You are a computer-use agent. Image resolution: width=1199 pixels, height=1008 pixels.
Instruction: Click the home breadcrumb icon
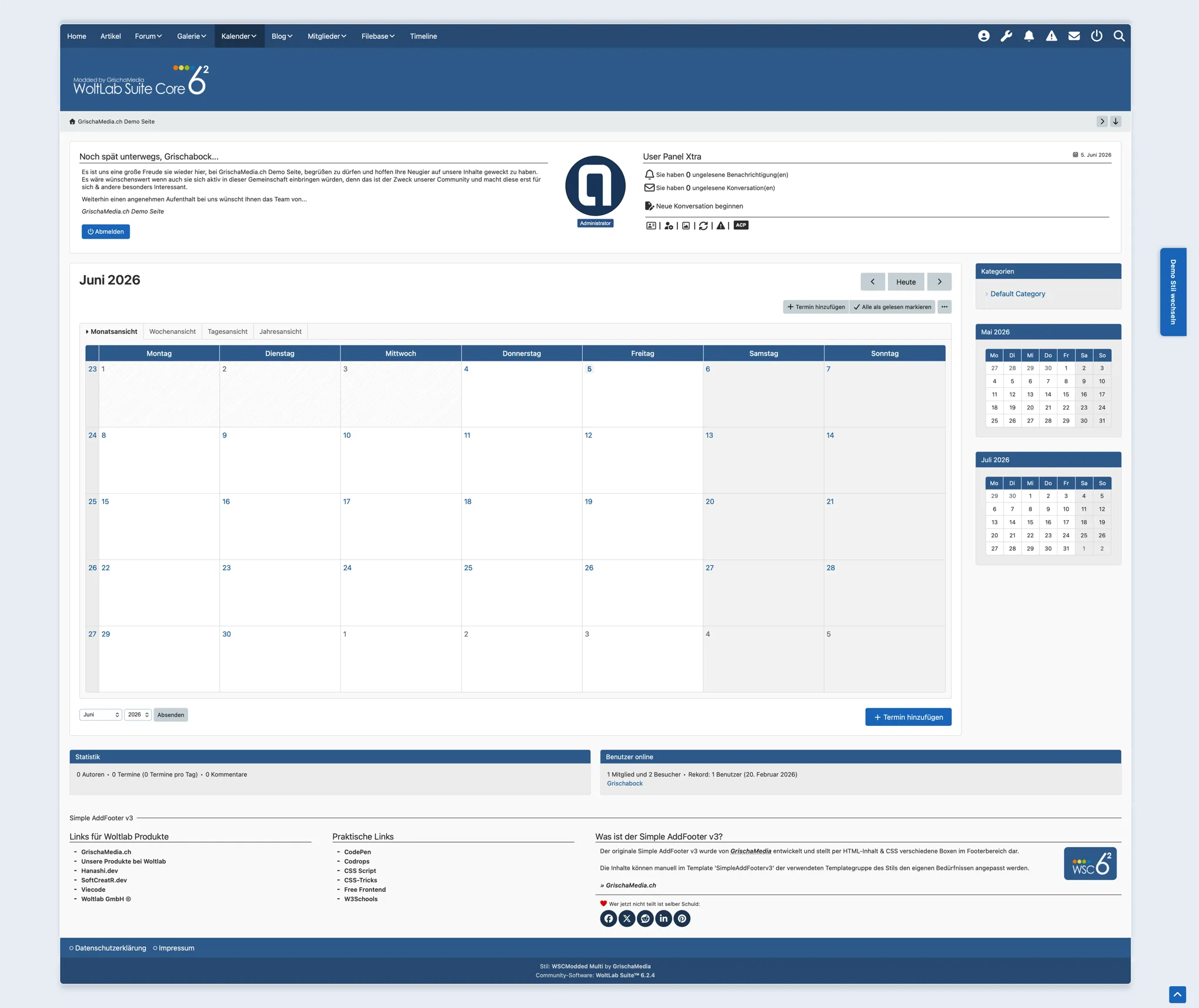(72, 122)
